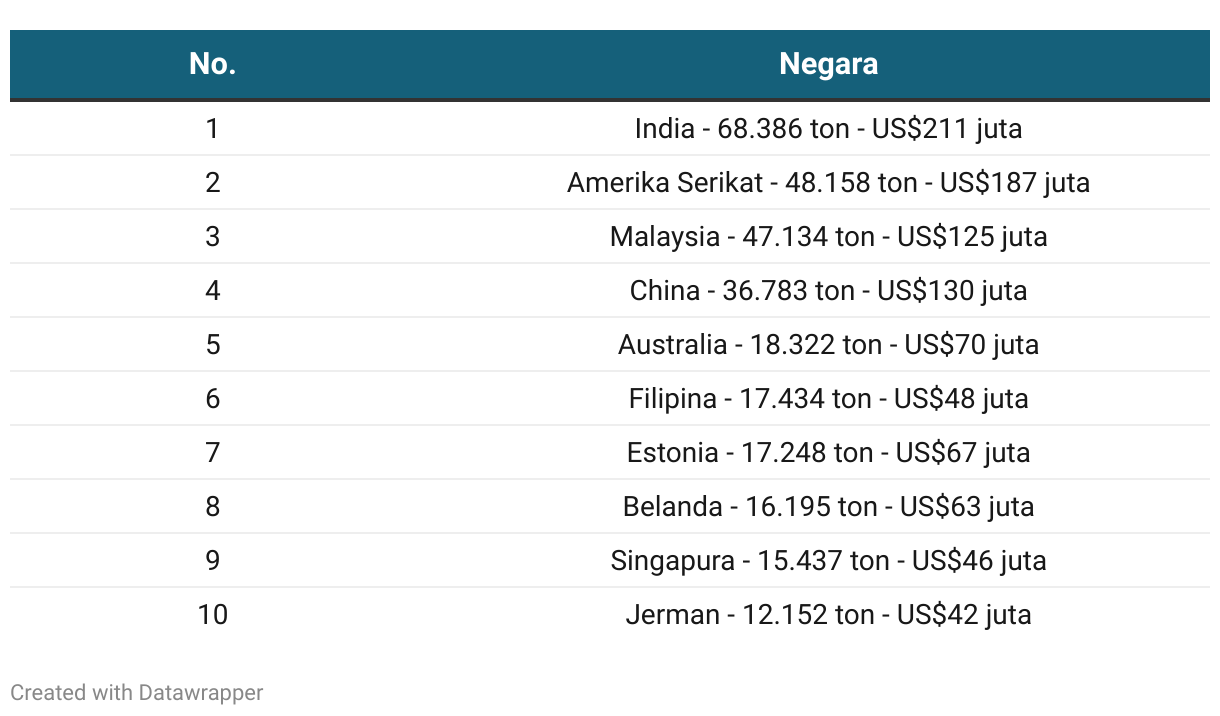Viewport: 1220px width, 716px height.
Task: Select row number 2 cell
Action: pyautogui.click(x=212, y=183)
